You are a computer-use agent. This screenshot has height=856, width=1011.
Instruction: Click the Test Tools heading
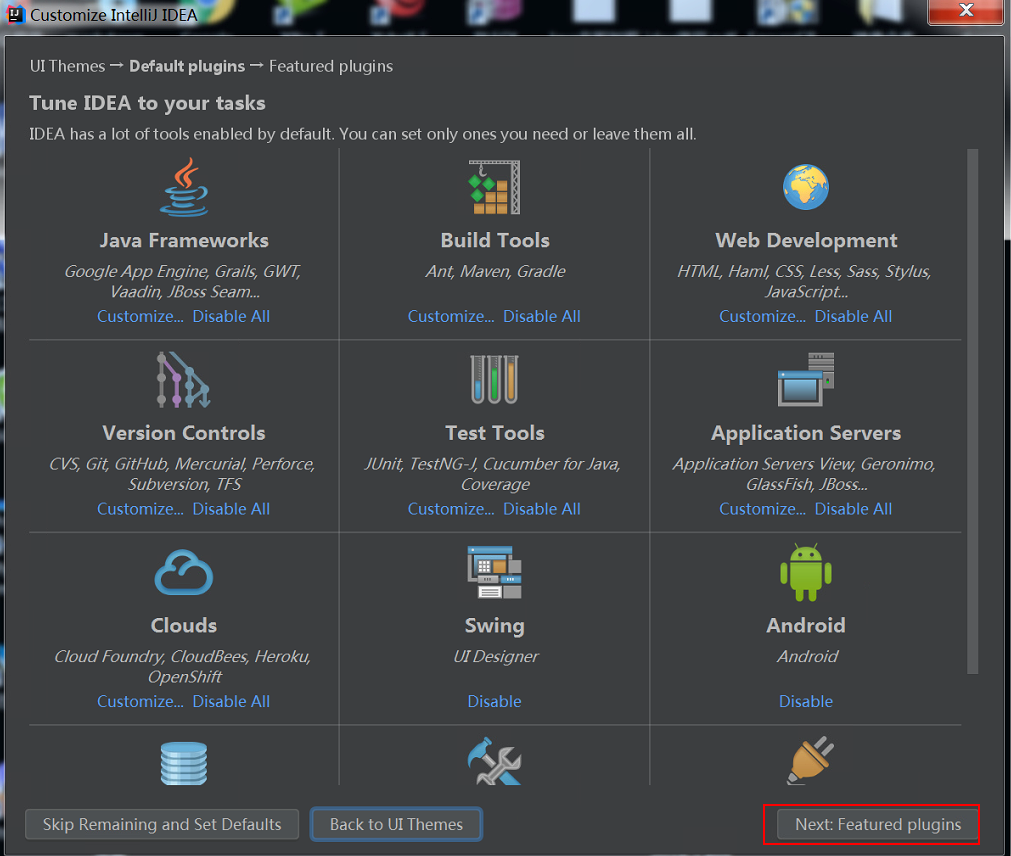[x=495, y=433]
